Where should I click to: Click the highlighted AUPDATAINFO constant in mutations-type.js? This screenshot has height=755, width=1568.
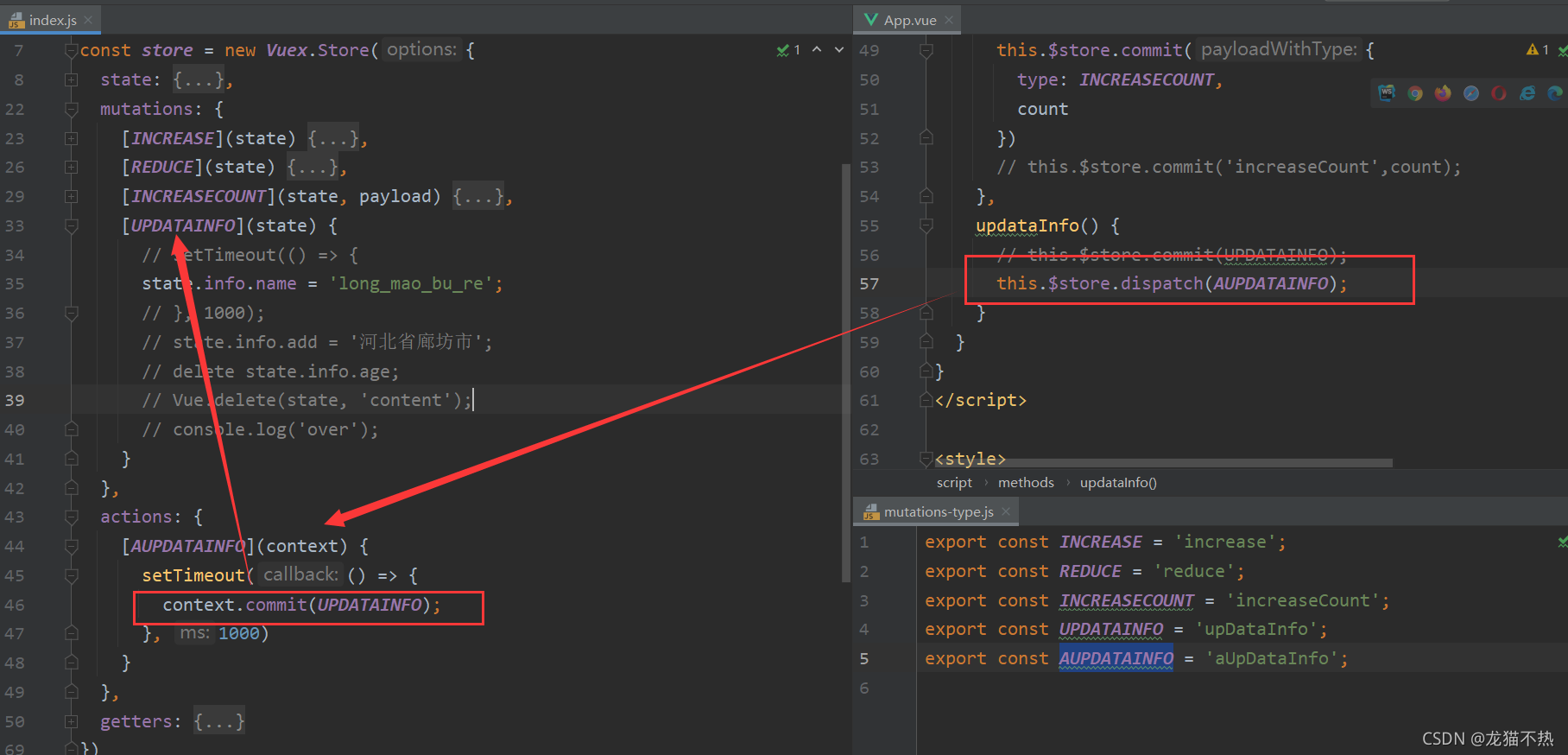click(x=1116, y=658)
